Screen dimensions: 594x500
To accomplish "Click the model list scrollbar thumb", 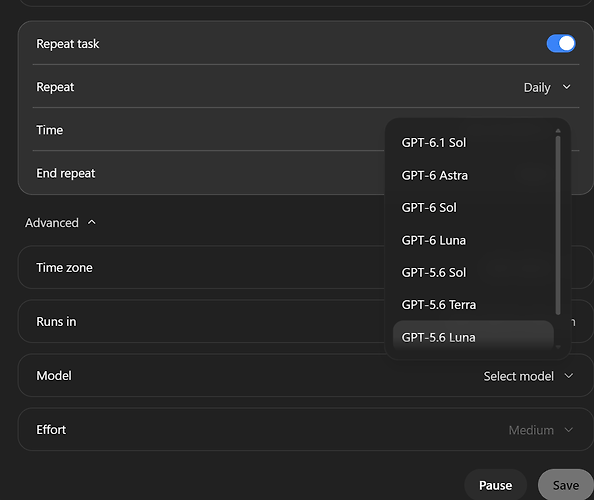I will 558,225.
